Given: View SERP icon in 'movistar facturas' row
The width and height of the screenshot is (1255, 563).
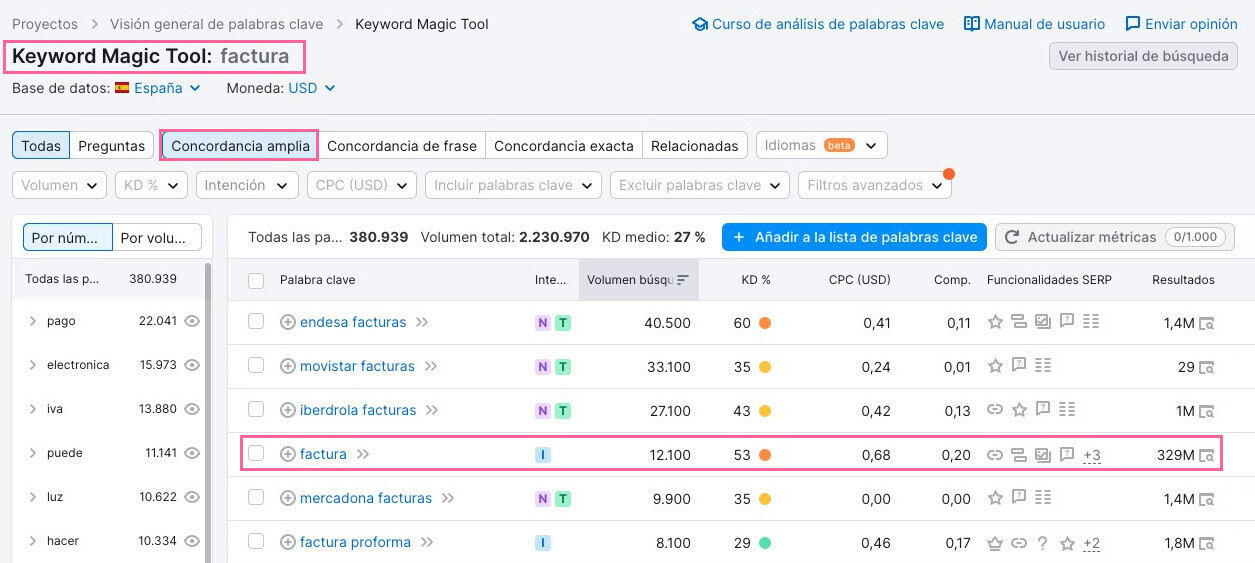Looking at the screenshot, I should pyautogui.click(x=1206, y=367).
